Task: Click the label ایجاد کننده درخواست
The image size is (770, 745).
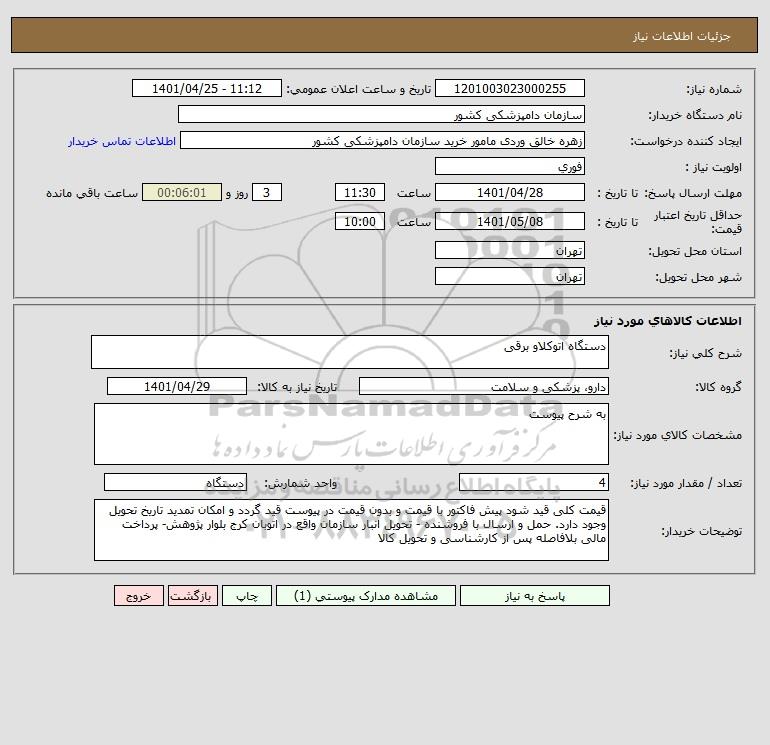Action: pos(686,141)
